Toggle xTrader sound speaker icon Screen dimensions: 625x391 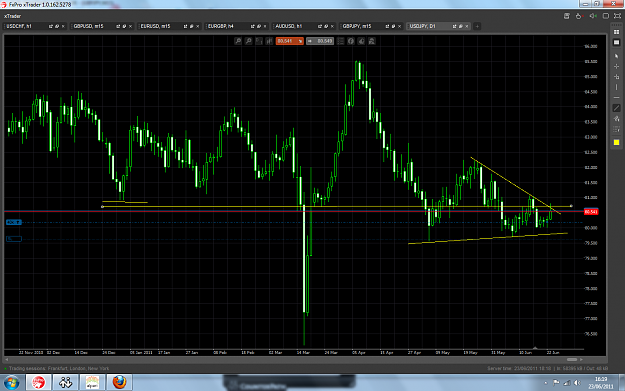(593, 16)
